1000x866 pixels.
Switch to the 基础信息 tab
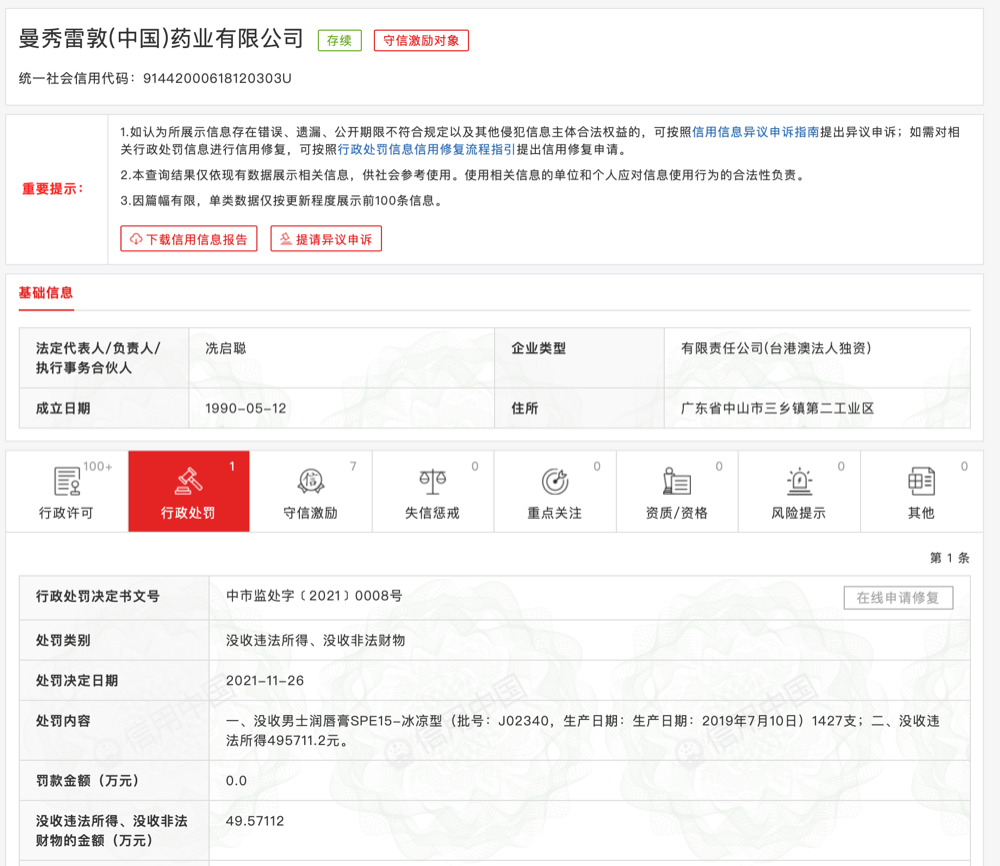pyautogui.click(x=46, y=293)
